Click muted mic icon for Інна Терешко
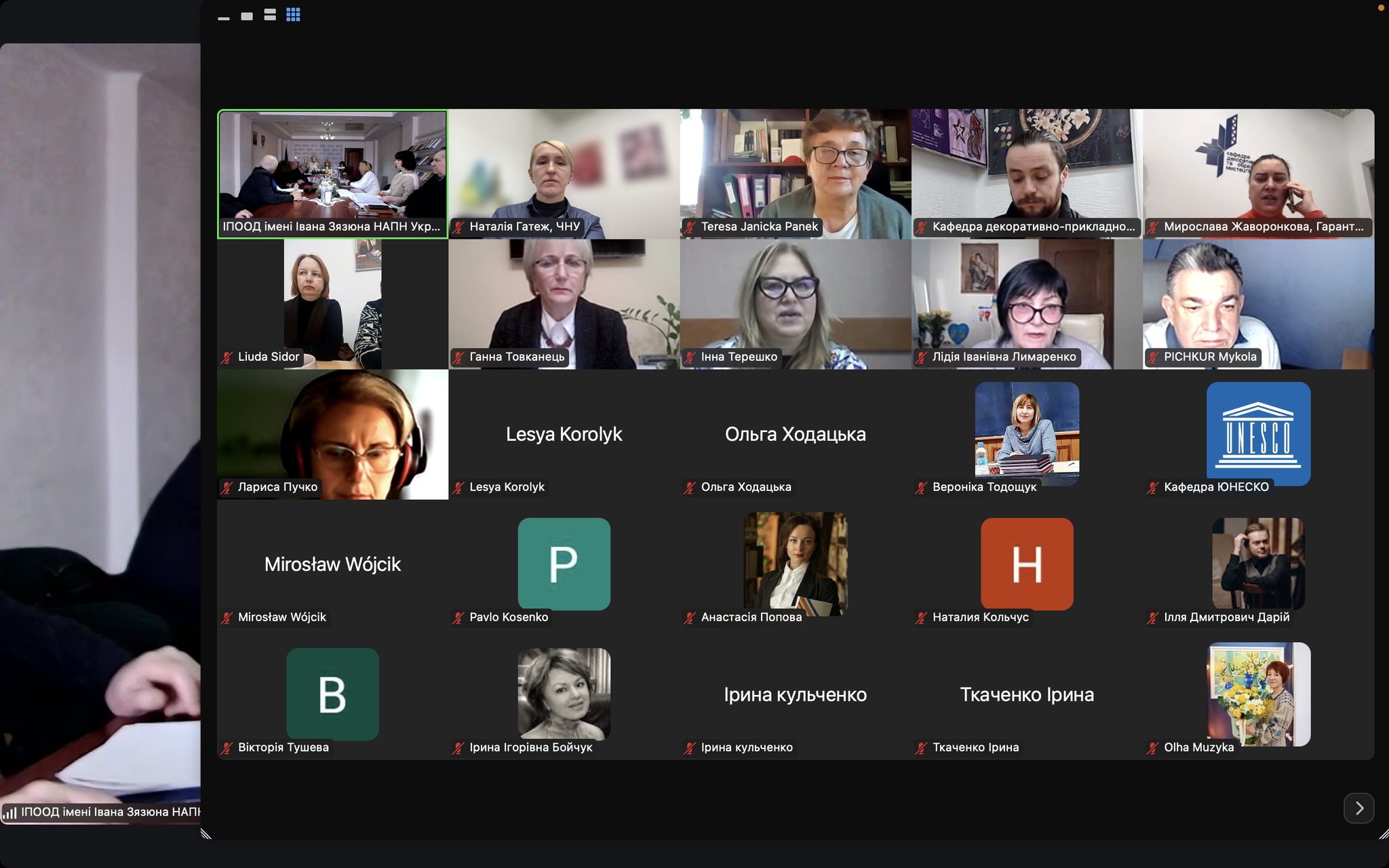 (690, 357)
